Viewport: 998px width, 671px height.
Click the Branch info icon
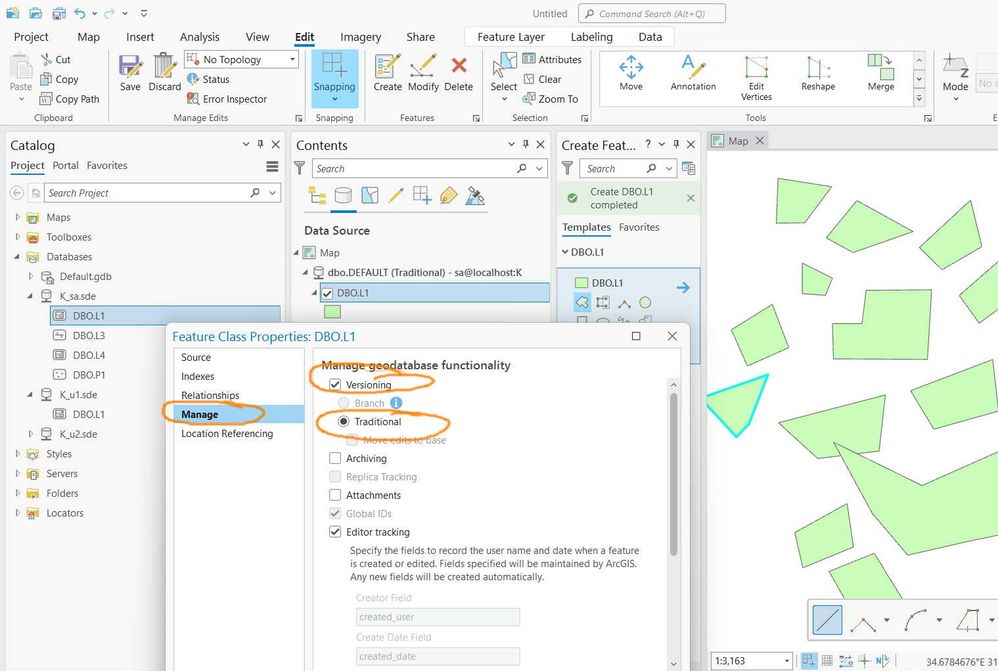click(x=396, y=403)
